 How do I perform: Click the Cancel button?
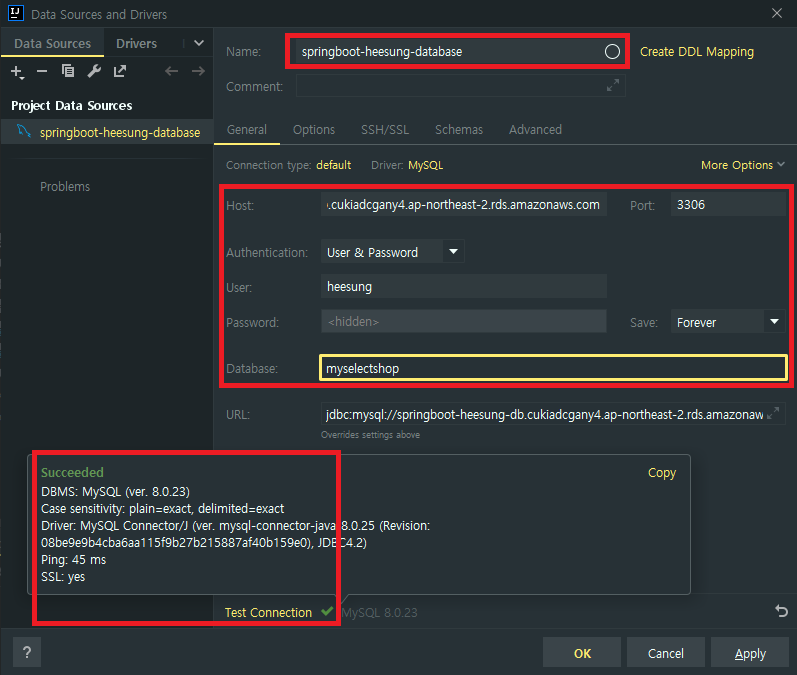[x=665, y=653]
